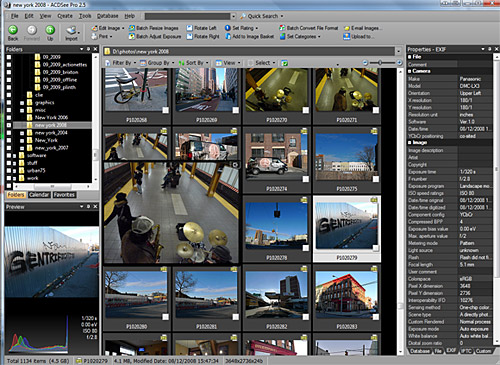The width and height of the screenshot is (500, 365).
Task: Open the search field history dropdown arrow
Action: point(234,16)
